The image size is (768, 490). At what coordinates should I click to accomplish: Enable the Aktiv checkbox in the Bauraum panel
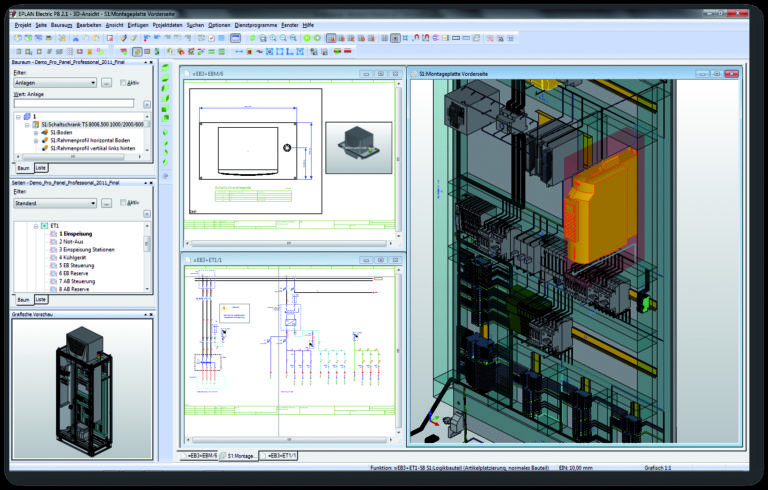123,83
